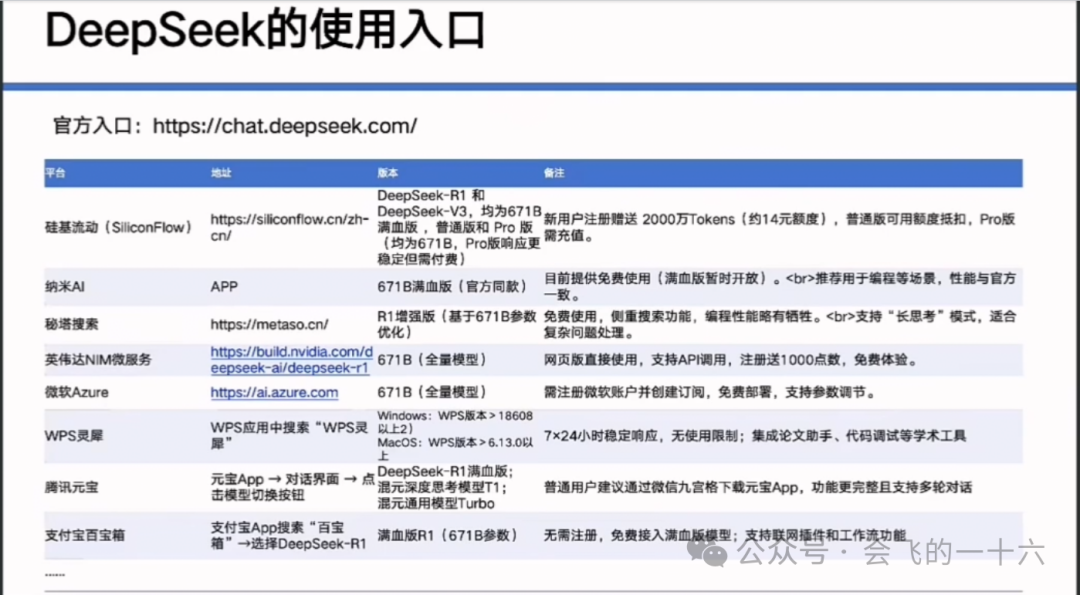Click the note mentioning "长思考" mode

(780, 324)
